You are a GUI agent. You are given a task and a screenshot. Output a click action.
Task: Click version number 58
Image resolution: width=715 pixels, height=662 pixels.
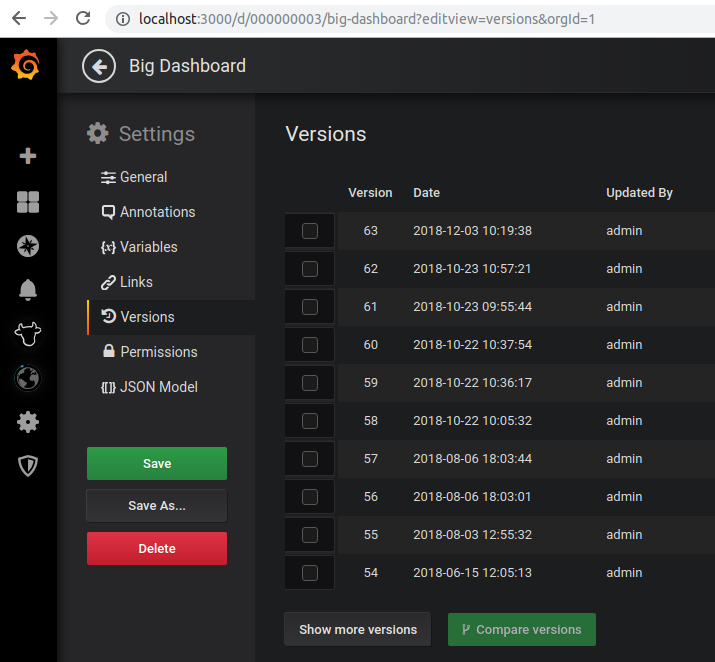[371, 421]
